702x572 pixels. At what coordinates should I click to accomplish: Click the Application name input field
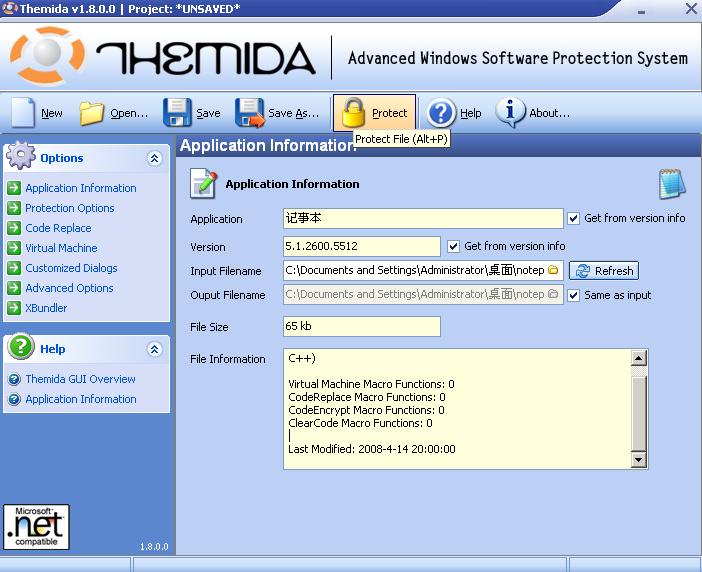point(423,218)
